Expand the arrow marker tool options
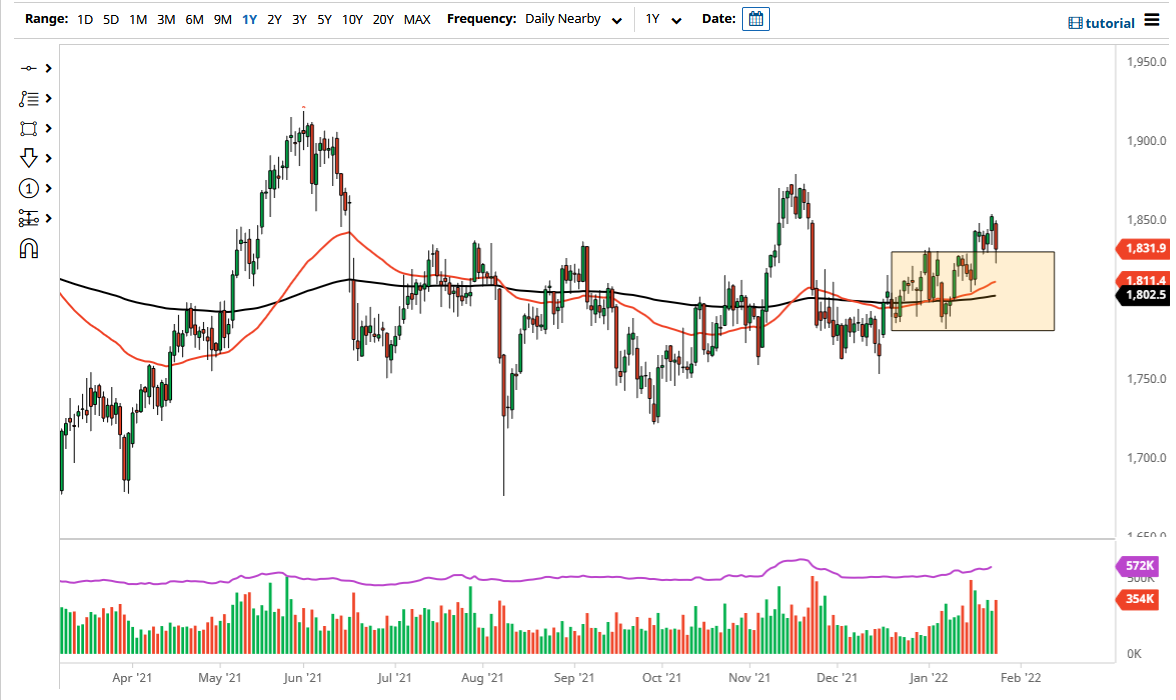The height and width of the screenshot is (700, 1176). click(x=49, y=158)
